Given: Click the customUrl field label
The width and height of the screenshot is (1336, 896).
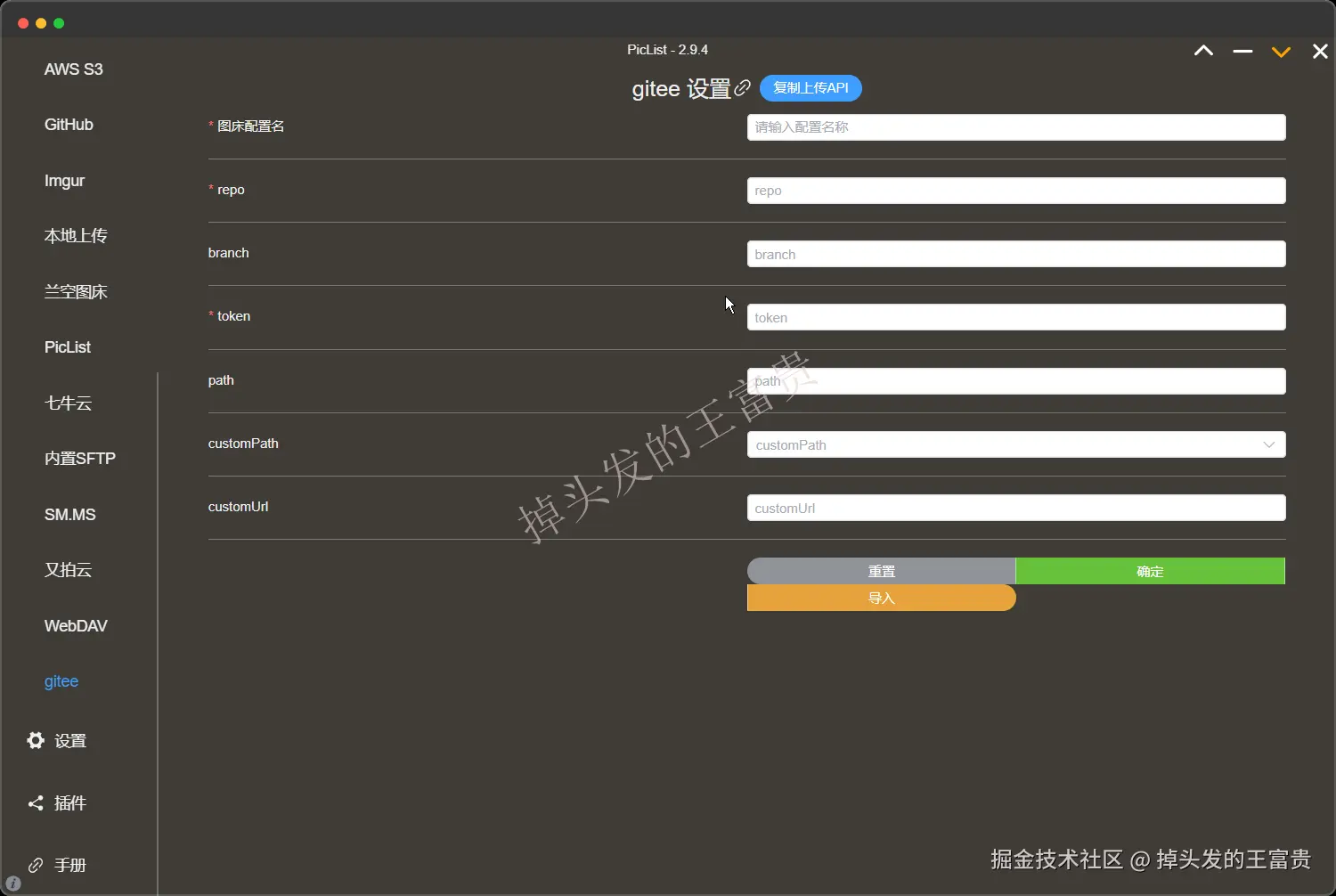Looking at the screenshot, I should pos(238,507).
